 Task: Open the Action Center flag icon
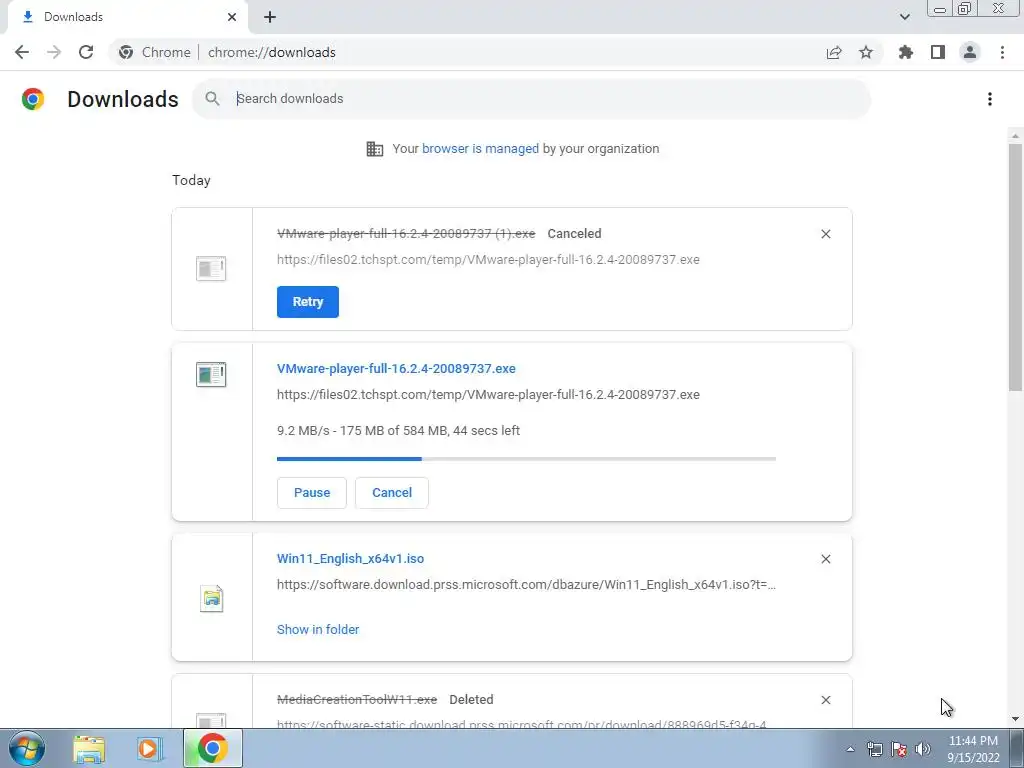click(899, 749)
